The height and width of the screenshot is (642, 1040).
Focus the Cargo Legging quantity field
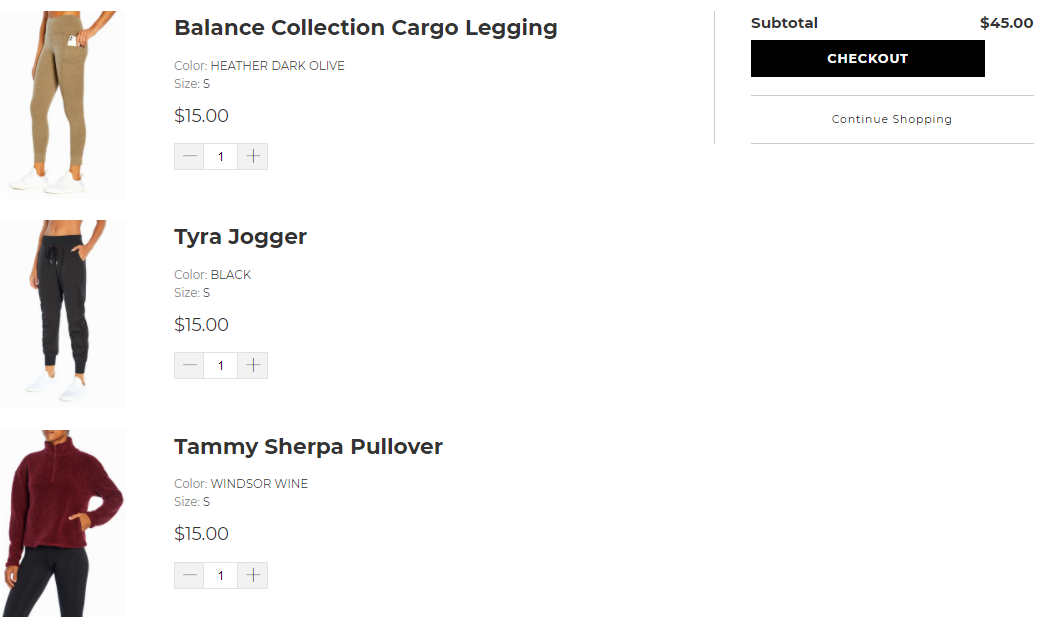(221, 157)
